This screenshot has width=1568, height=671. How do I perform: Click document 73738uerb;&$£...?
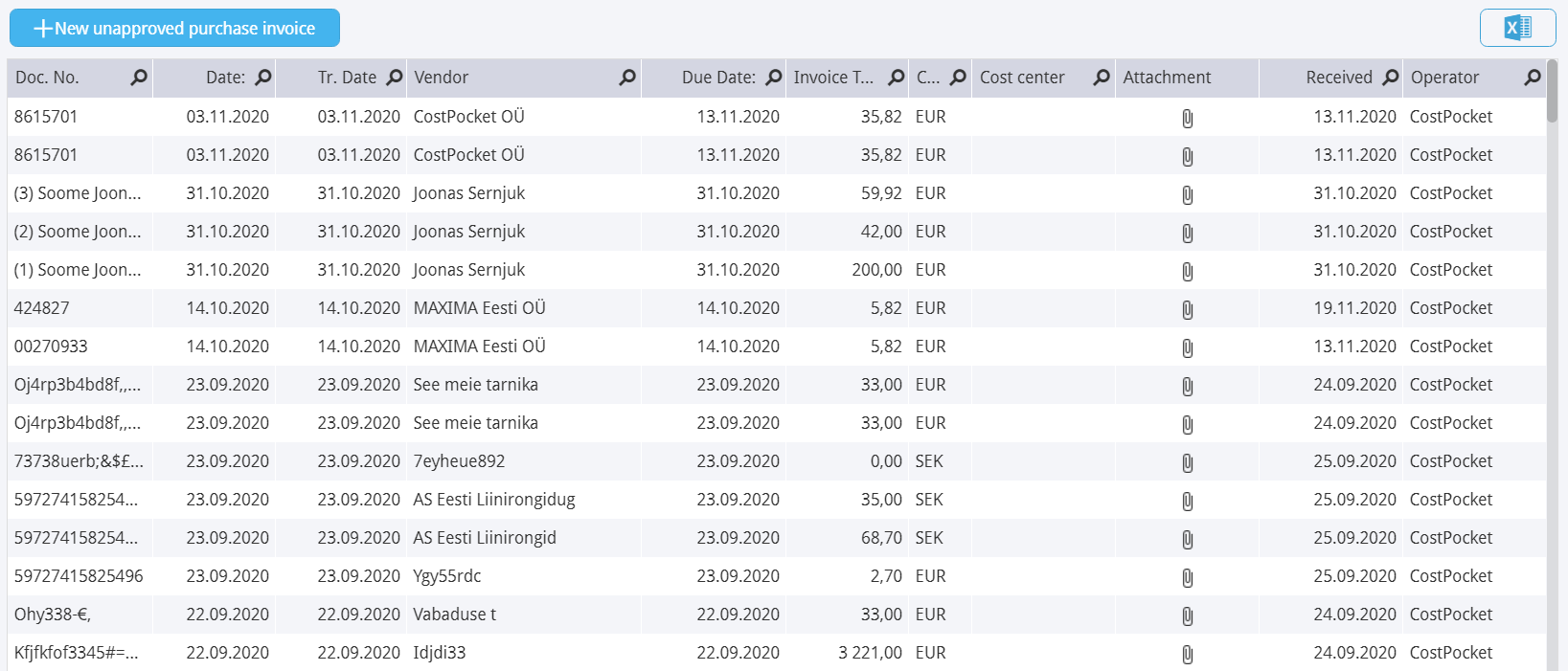pos(79,461)
